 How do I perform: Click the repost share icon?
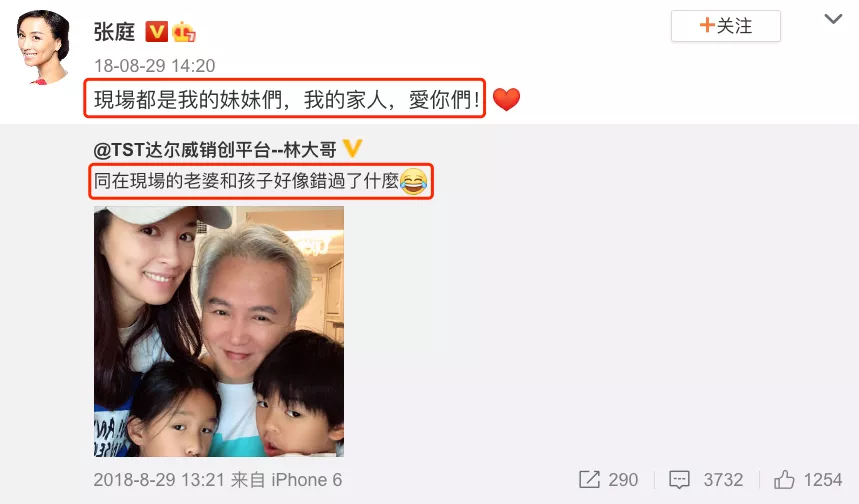(589, 479)
